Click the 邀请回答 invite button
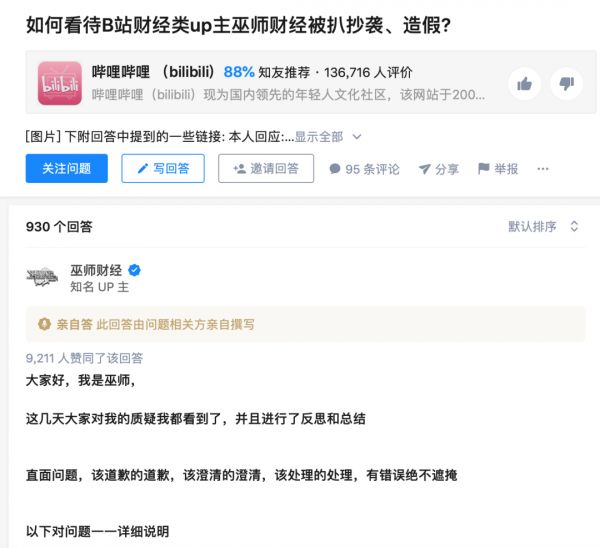The width and height of the screenshot is (600, 548). pos(265,169)
